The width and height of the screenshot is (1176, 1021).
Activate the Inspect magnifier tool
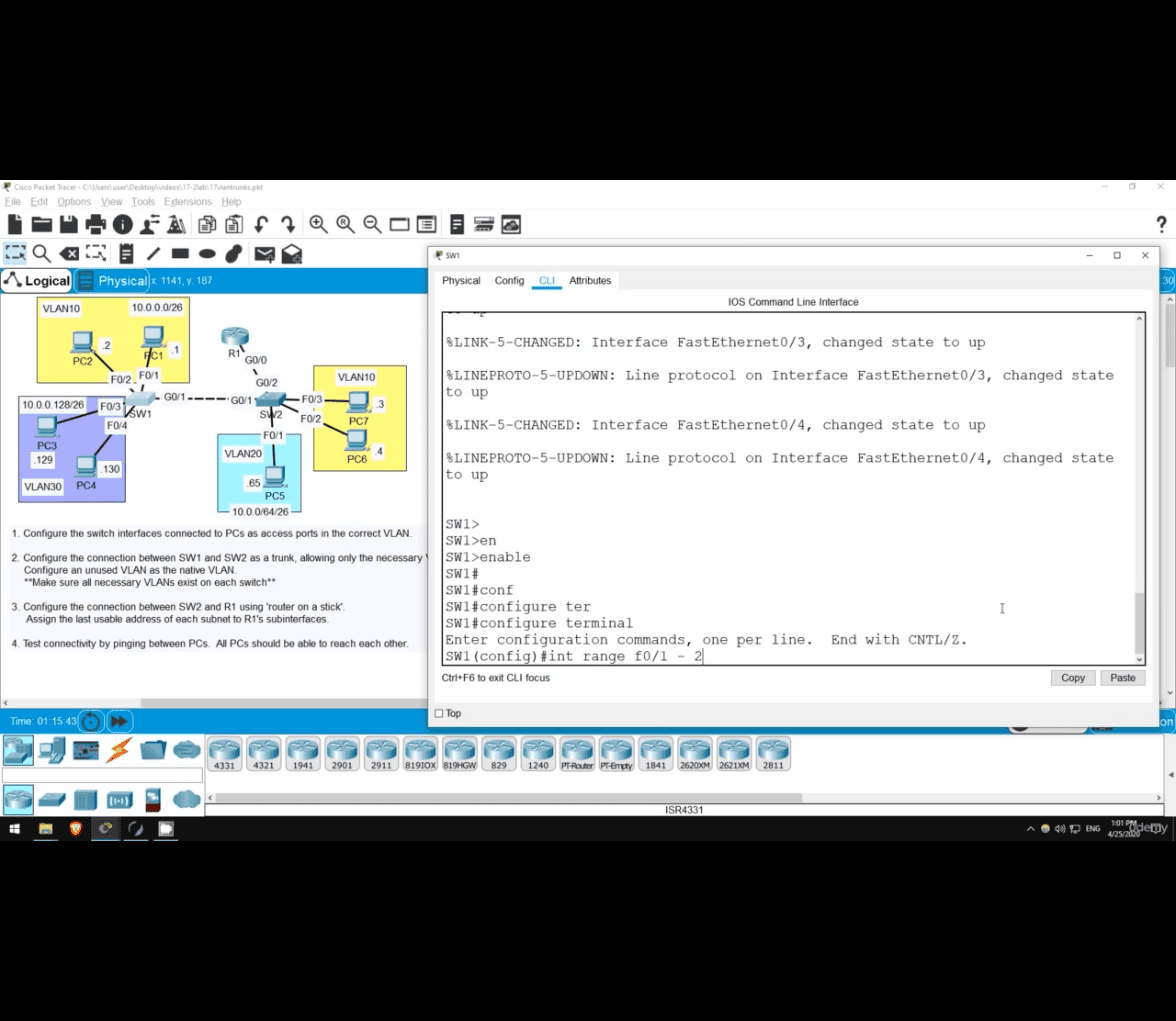click(42, 254)
